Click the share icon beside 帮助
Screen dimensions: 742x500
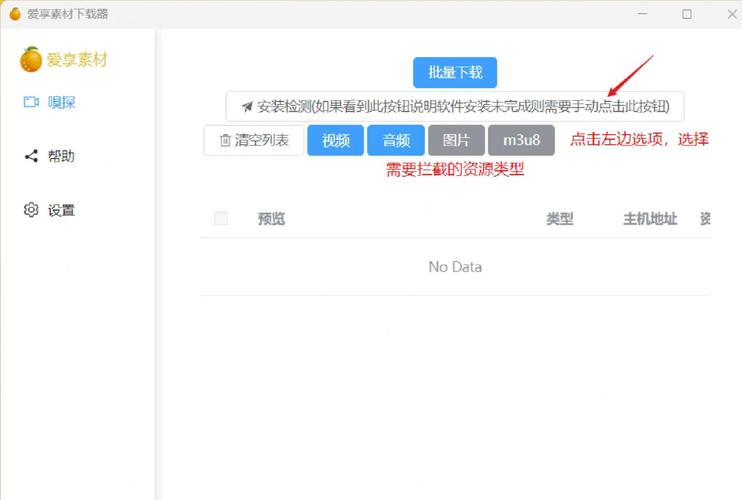31,156
